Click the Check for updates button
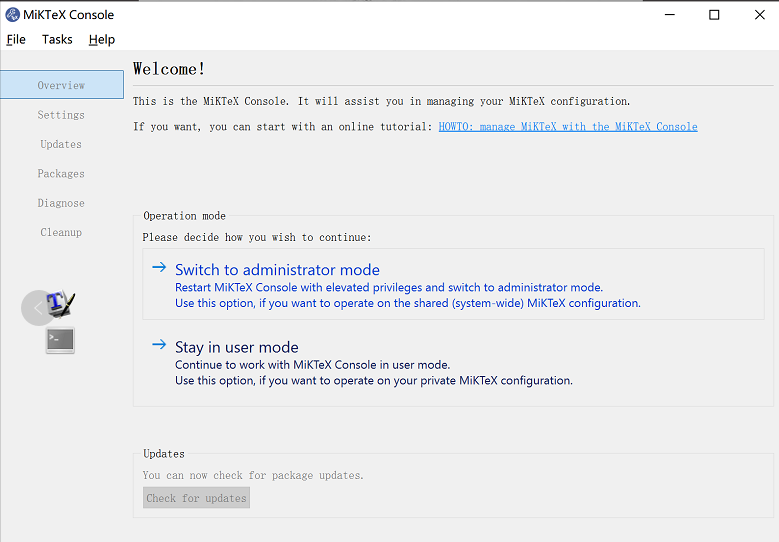Screen dimensions: 779x542 pos(196,498)
